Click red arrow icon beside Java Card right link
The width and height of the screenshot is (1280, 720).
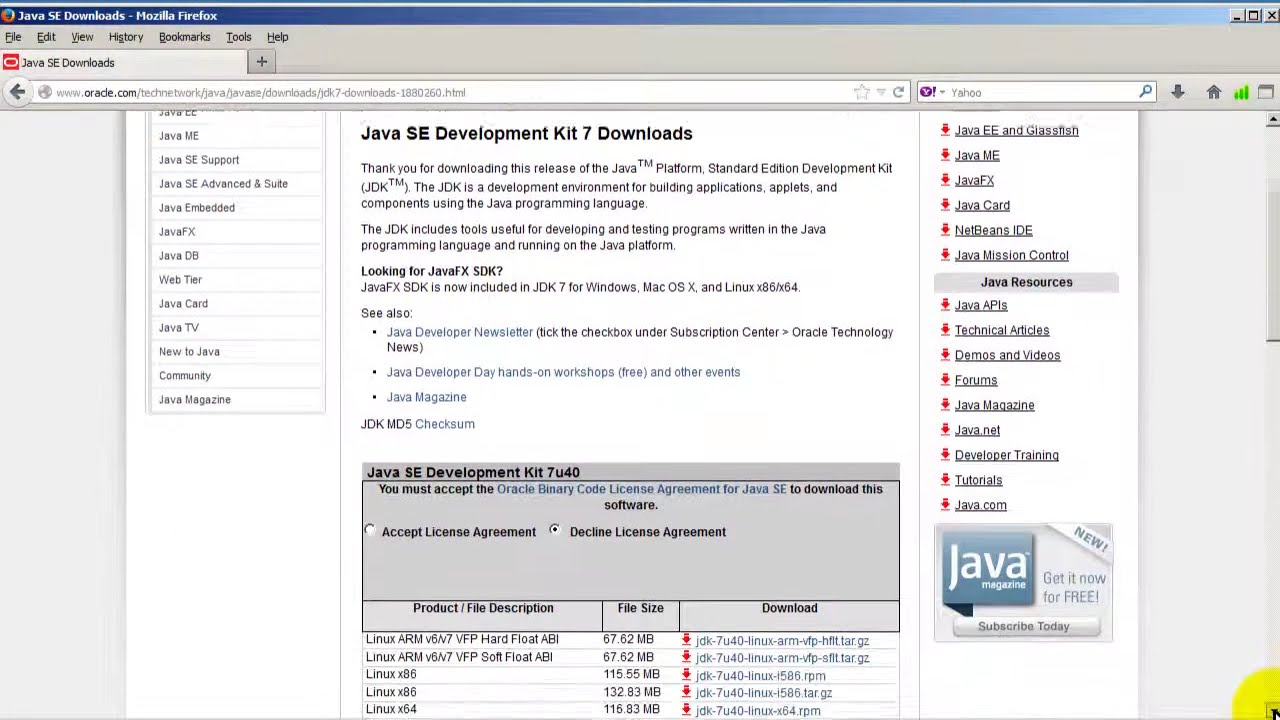945,205
